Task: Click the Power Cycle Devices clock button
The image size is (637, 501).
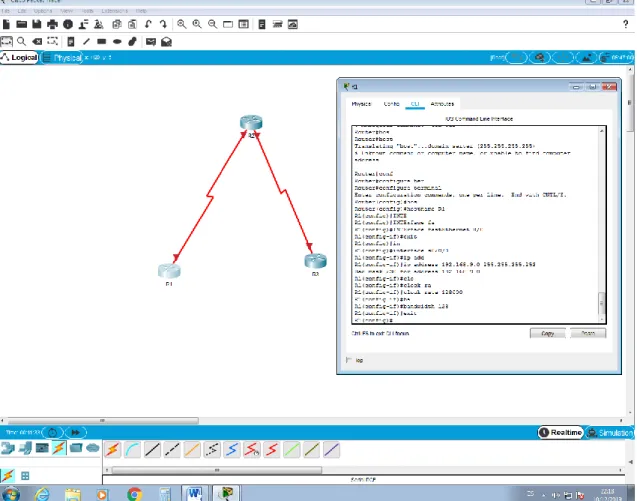Action: 52,432
